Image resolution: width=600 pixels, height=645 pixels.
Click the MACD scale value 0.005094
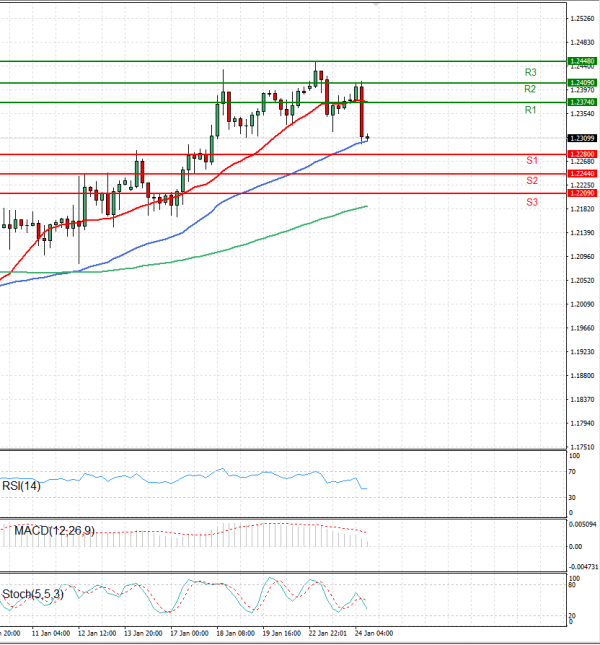coord(583,525)
